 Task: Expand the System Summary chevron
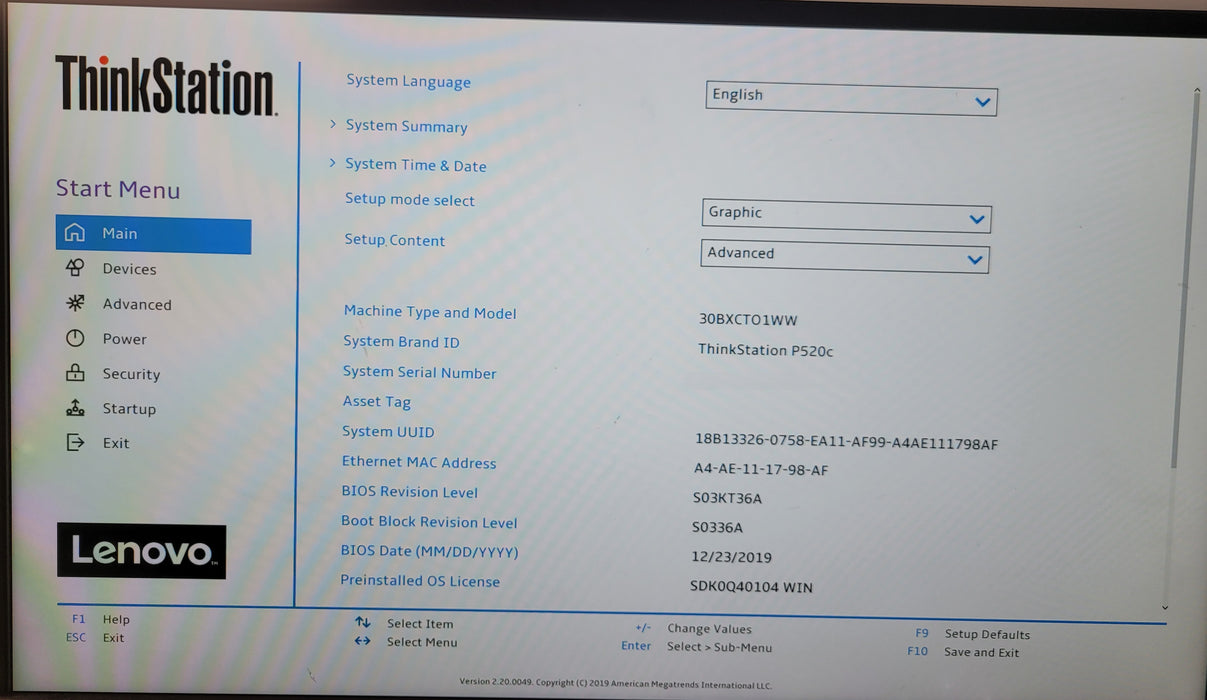pyautogui.click(x=333, y=124)
